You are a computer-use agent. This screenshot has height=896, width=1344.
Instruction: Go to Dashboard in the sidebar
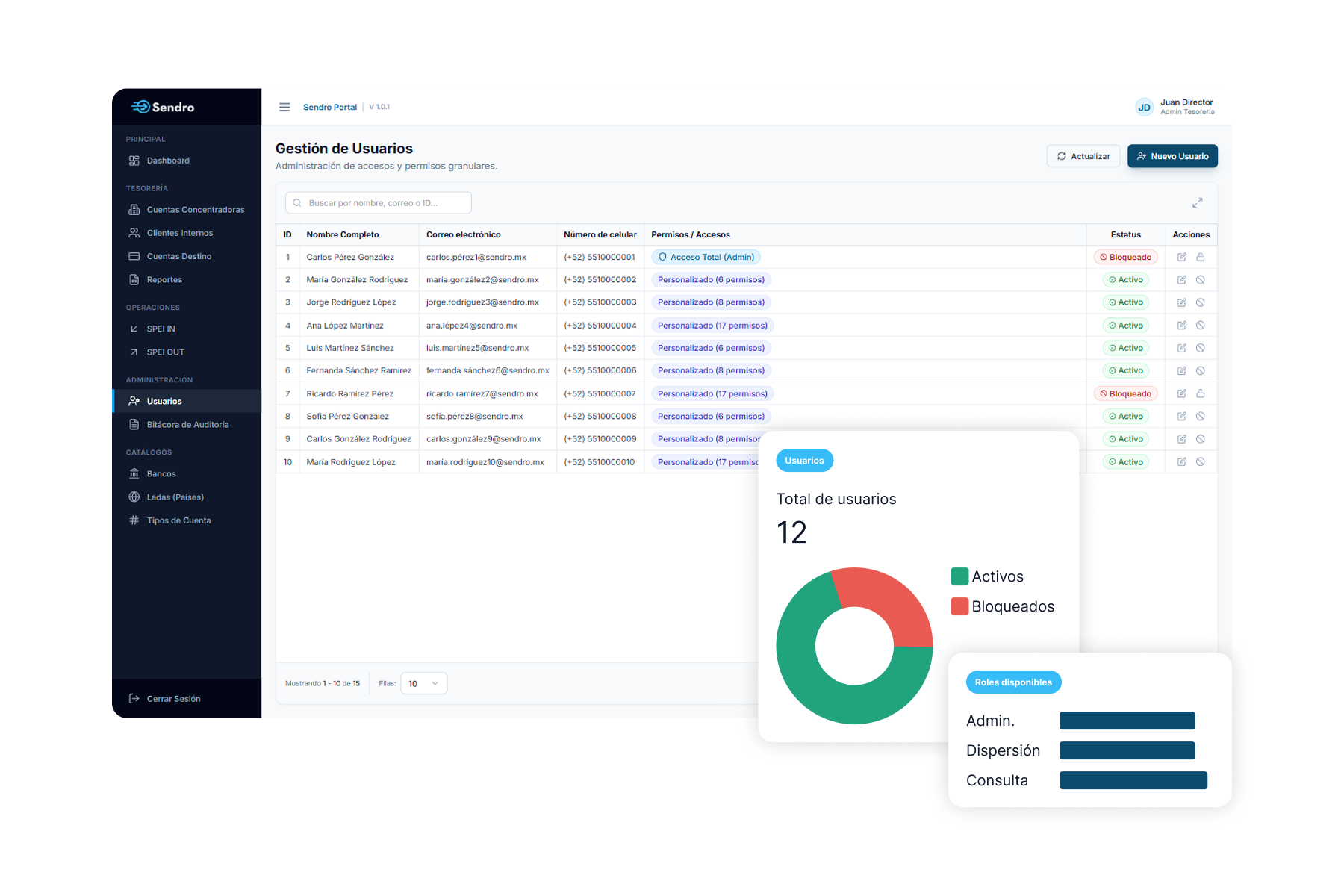168,161
